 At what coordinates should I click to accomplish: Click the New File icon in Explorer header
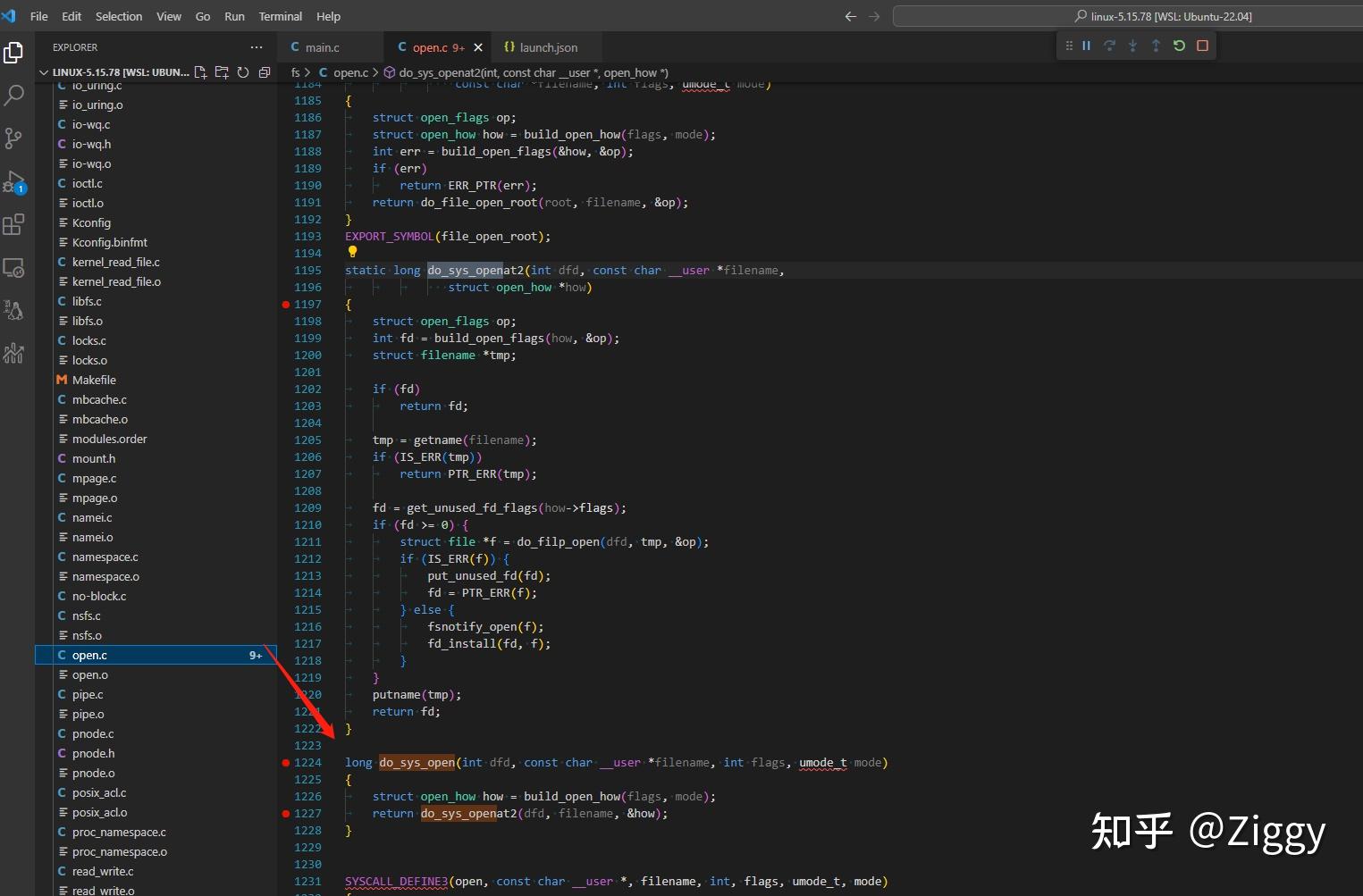[x=200, y=72]
